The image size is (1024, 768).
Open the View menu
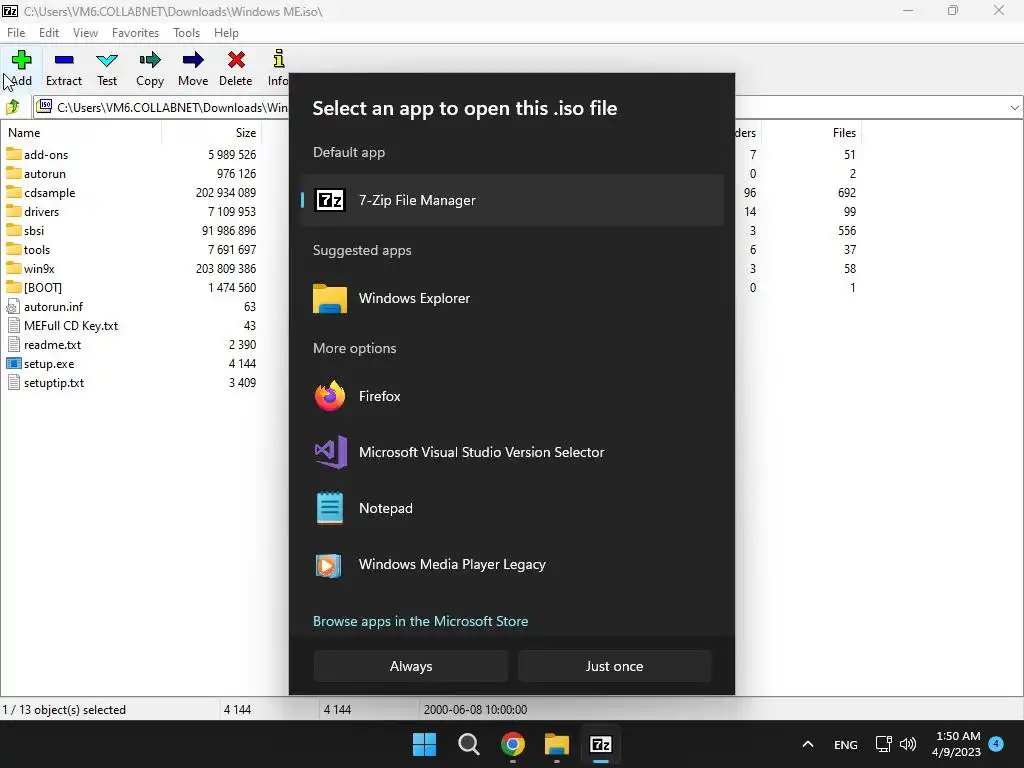(86, 33)
